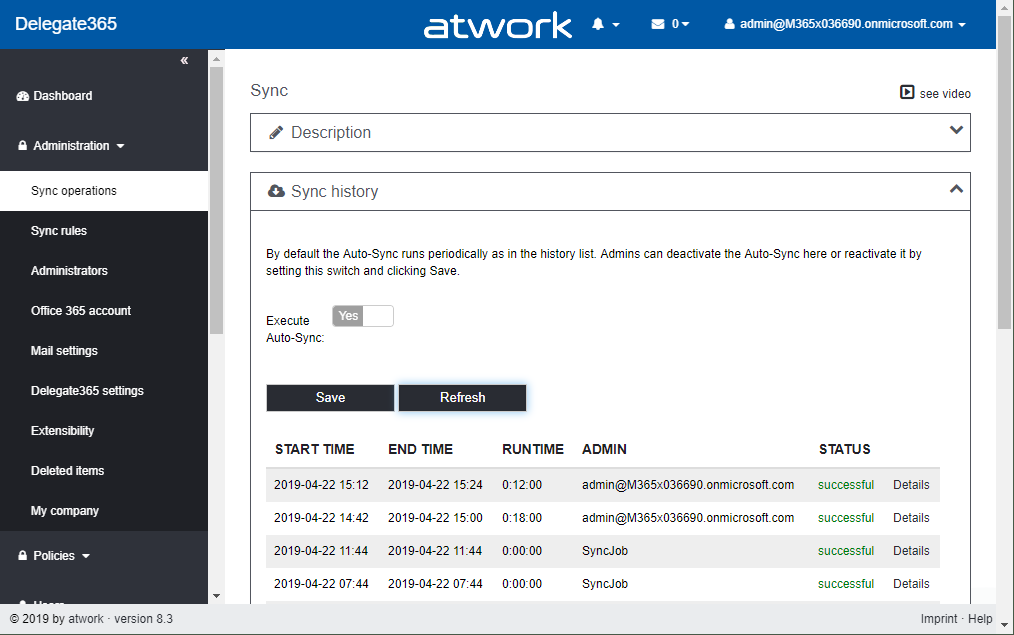
Task: Open Details for 07:44 SyncJob
Action: point(911,584)
